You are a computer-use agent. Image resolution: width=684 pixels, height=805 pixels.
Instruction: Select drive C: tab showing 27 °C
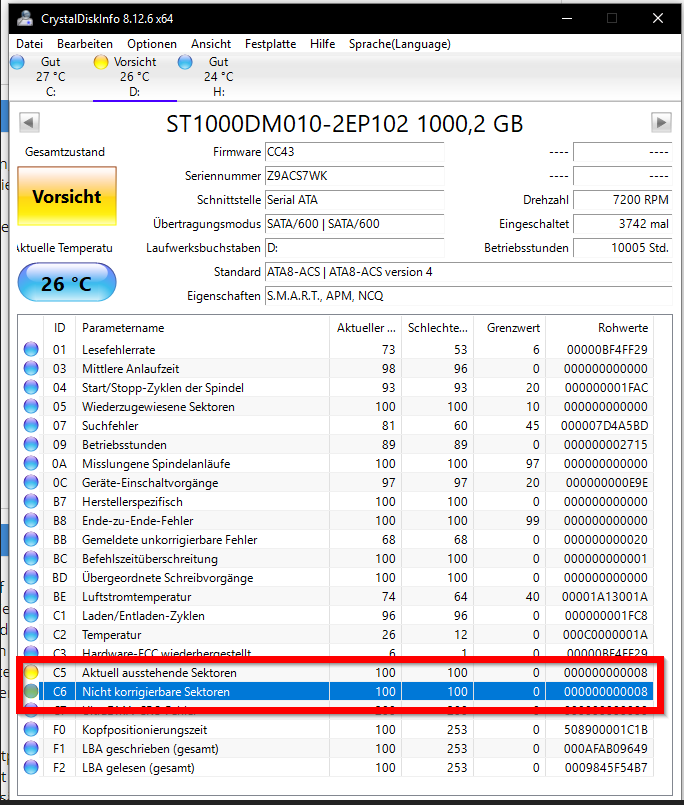pyautogui.click(x=51, y=76)
